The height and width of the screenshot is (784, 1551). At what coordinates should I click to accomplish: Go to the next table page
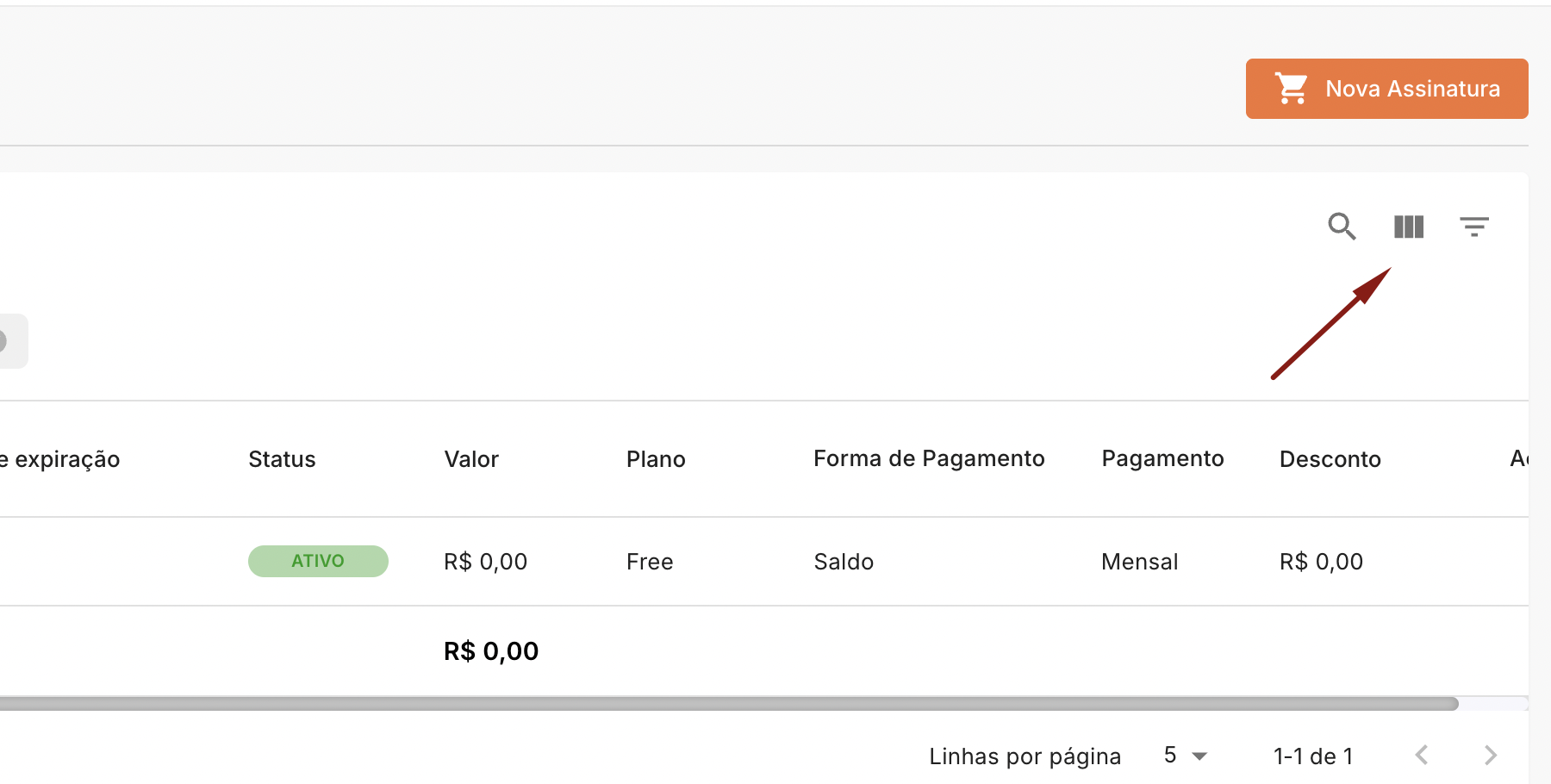1491,756
